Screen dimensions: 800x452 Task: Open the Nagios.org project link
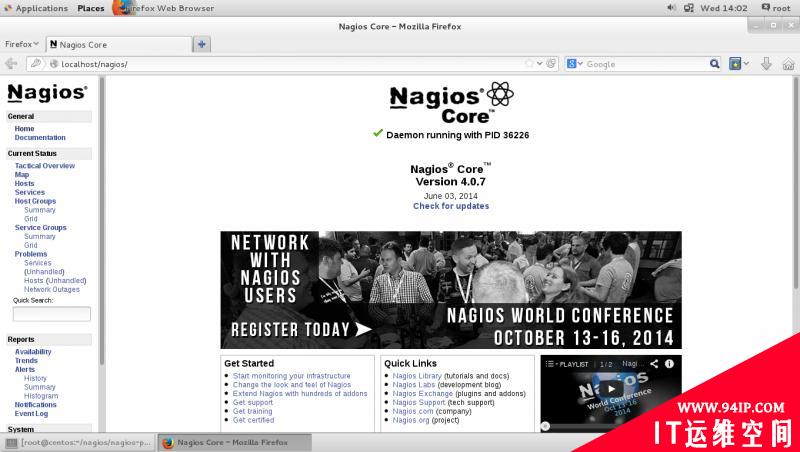tap(411, 420)
